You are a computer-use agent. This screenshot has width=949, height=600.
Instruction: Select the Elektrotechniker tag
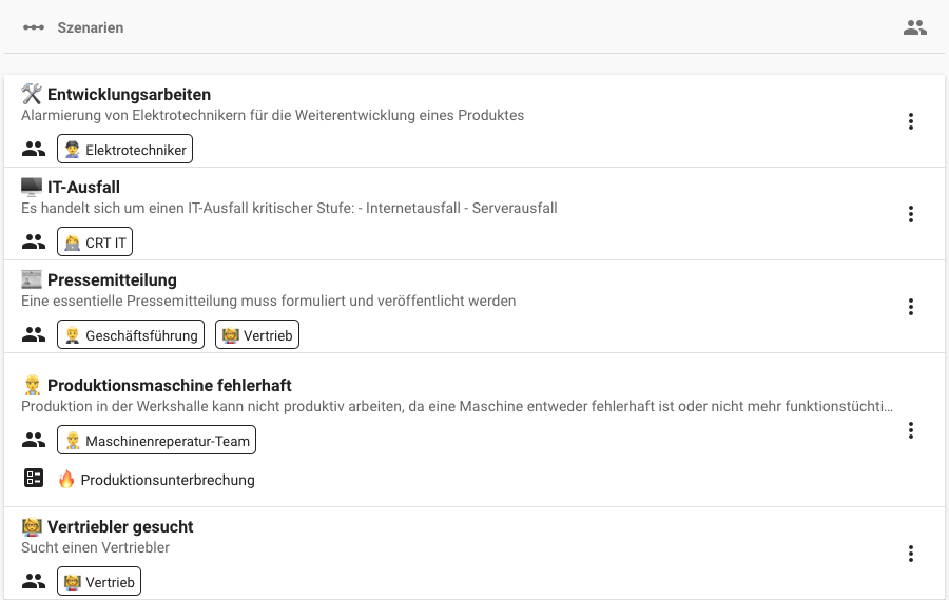[x=124, y=148]
